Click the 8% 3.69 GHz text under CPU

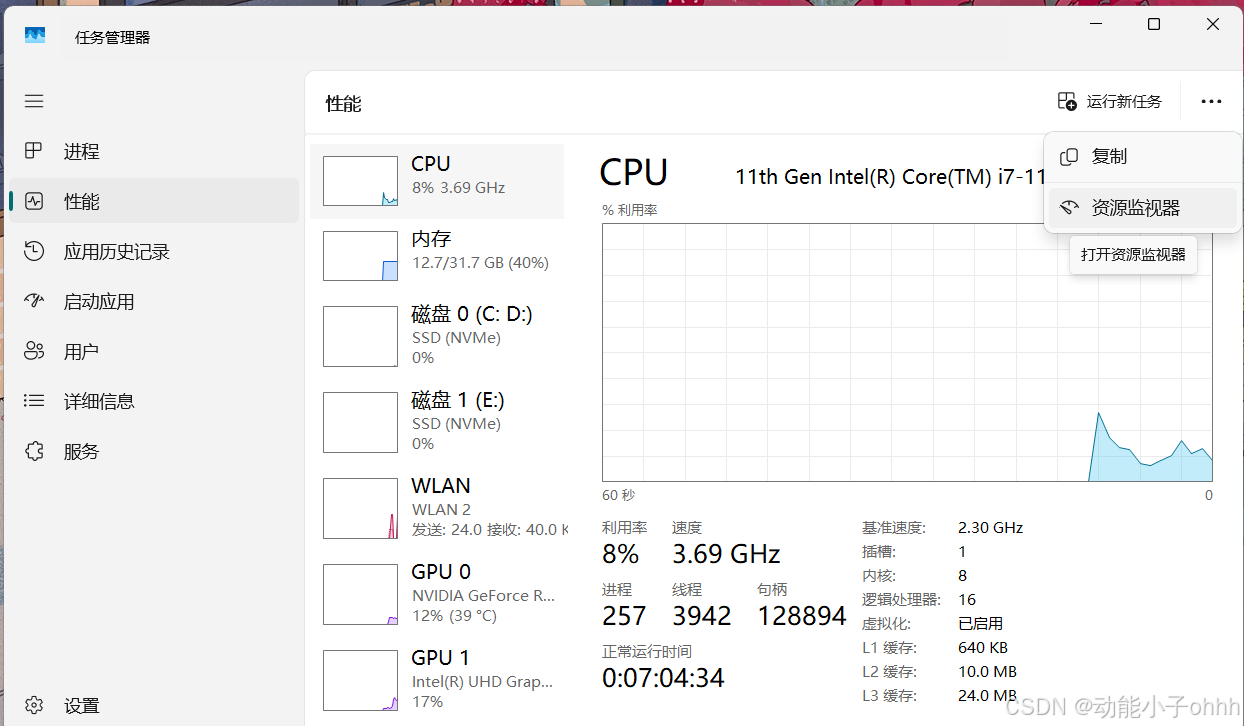point(458,187)
